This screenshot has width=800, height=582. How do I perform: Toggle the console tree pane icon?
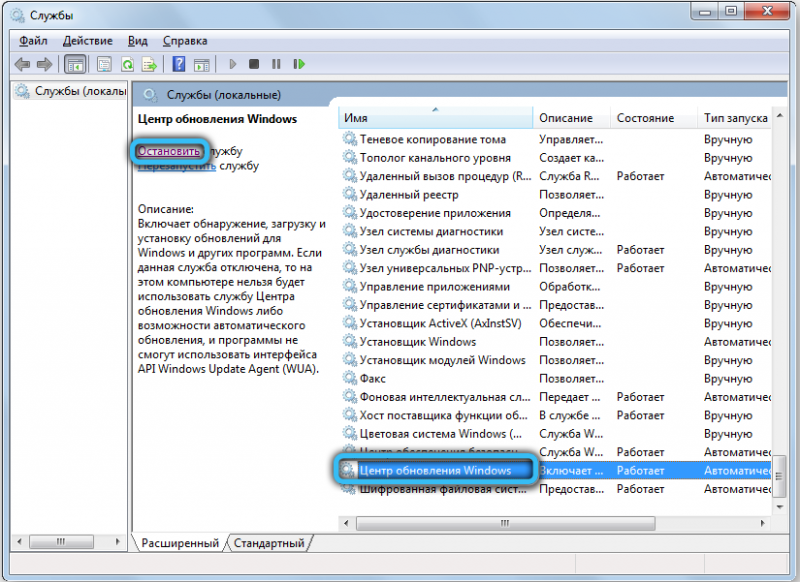[x=76, y=64]
